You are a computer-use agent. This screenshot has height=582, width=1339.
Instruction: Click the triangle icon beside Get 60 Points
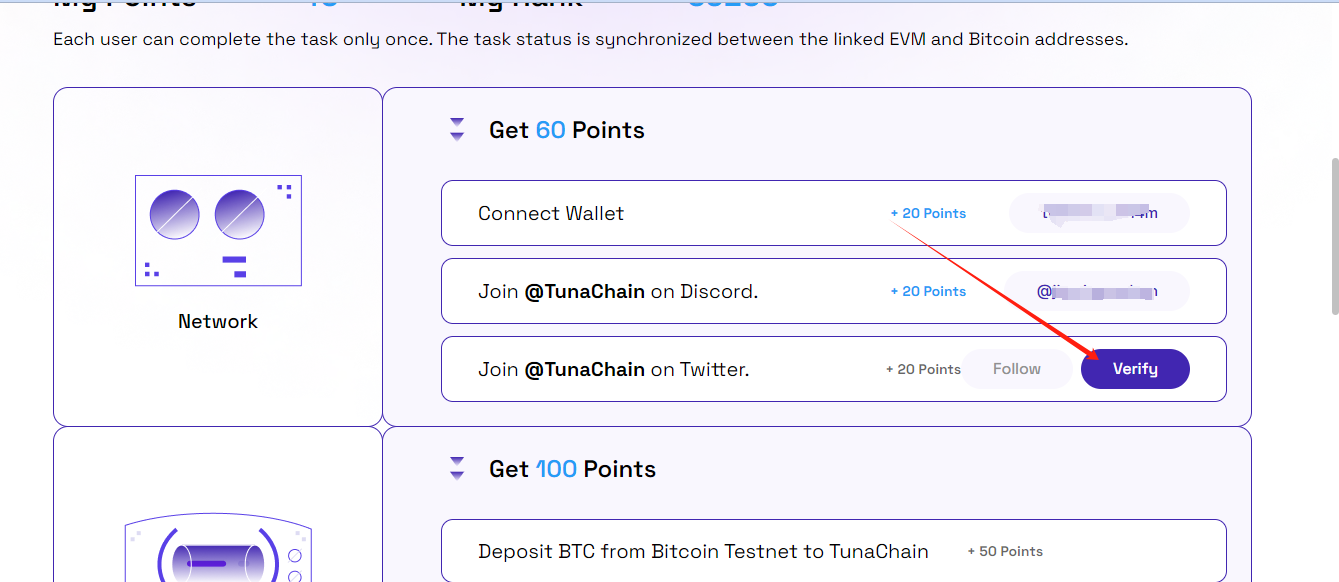click(x=457, y=129)
